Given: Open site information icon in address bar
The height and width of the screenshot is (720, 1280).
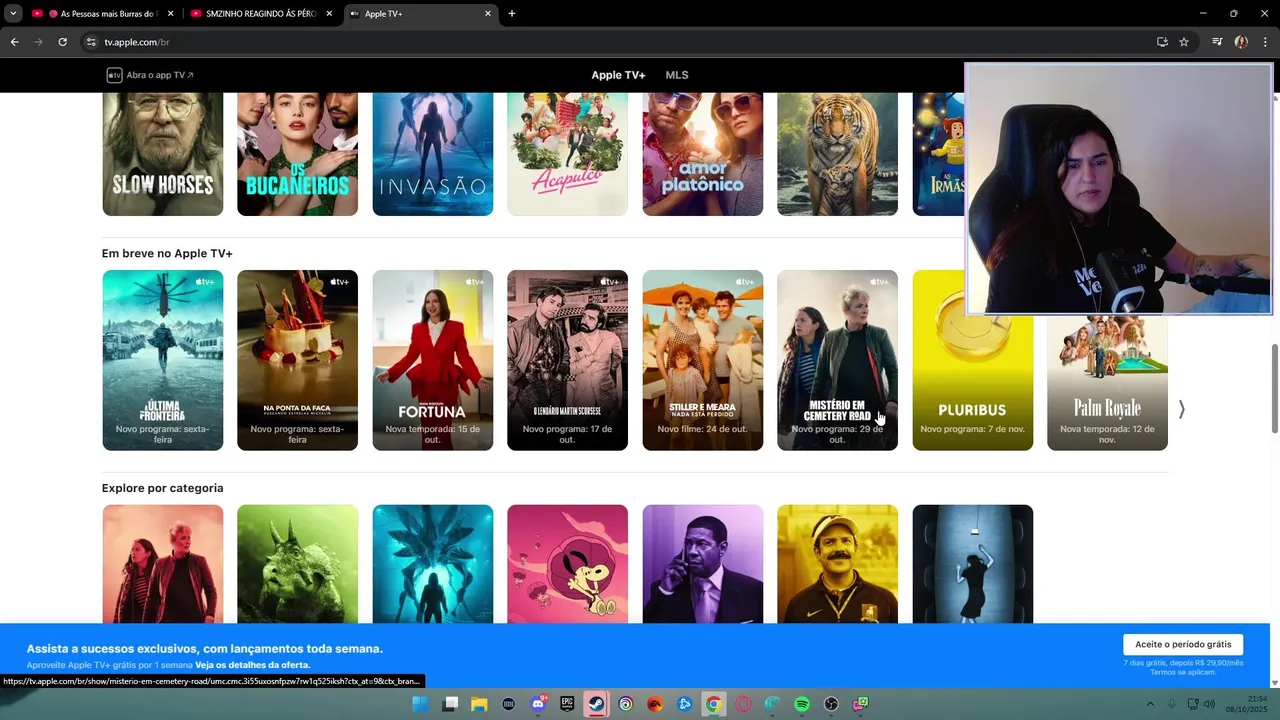Looking at the screenshot, I should [91, 42].
